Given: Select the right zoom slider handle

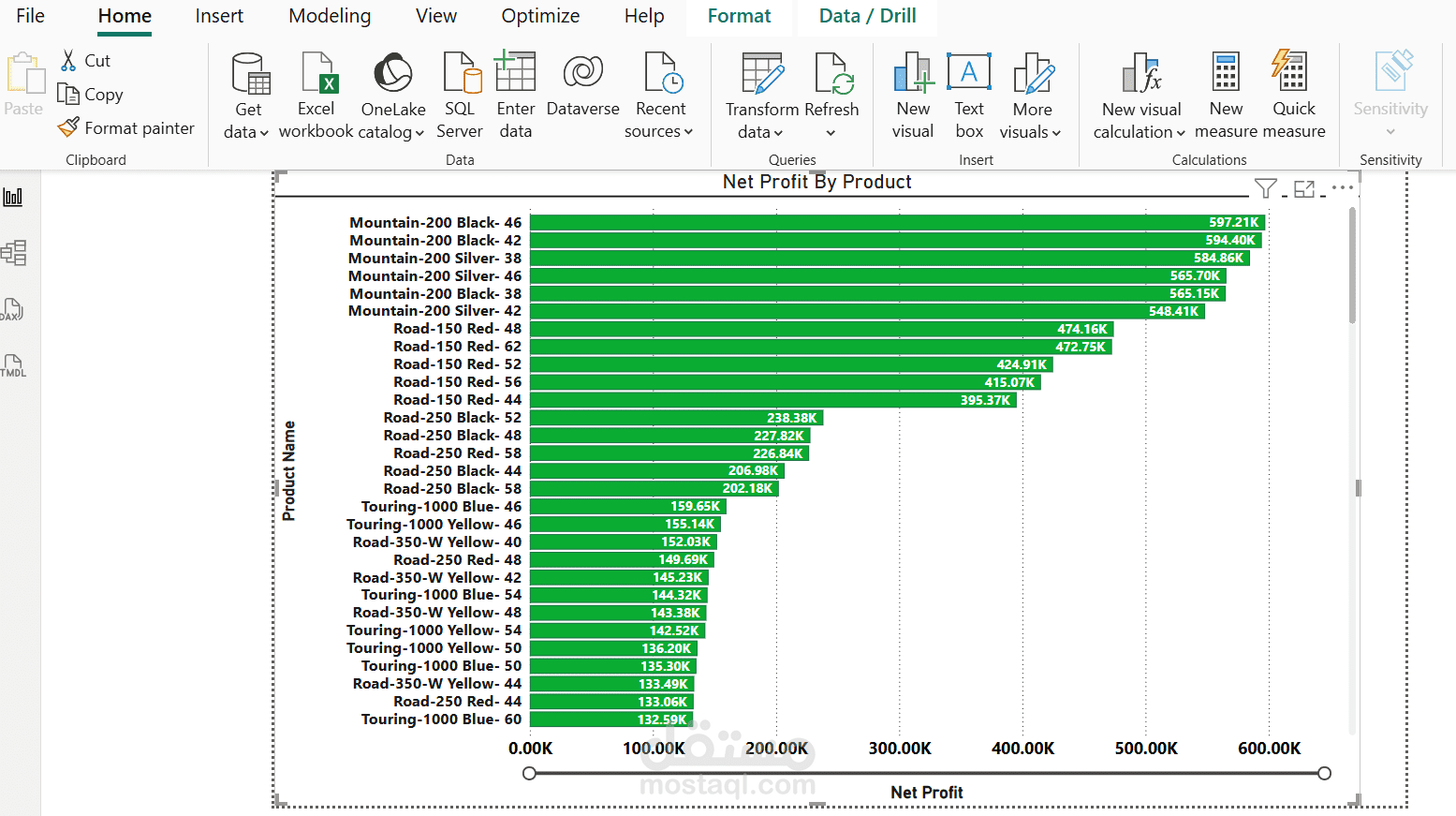Looking at the screenshot, I should (x=1324, y=773).
